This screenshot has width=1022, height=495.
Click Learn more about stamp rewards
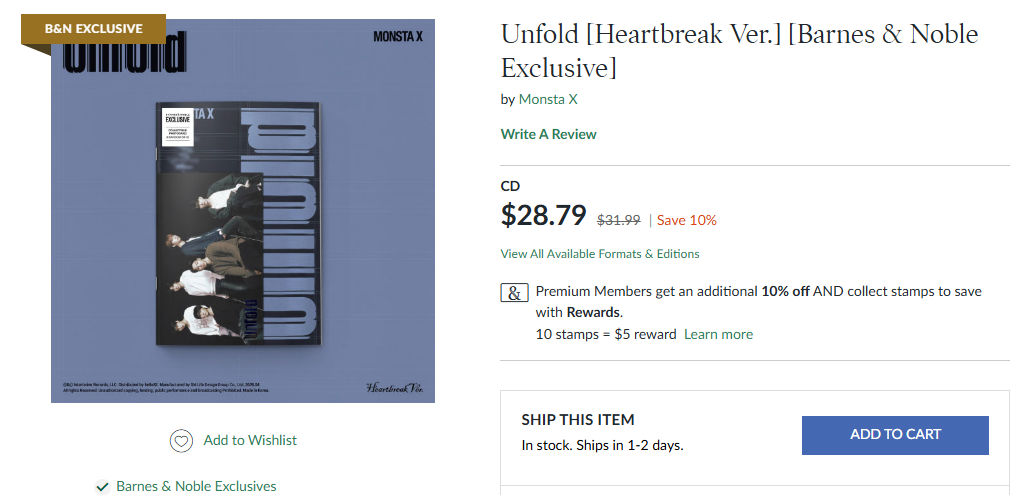coord(718,334)
